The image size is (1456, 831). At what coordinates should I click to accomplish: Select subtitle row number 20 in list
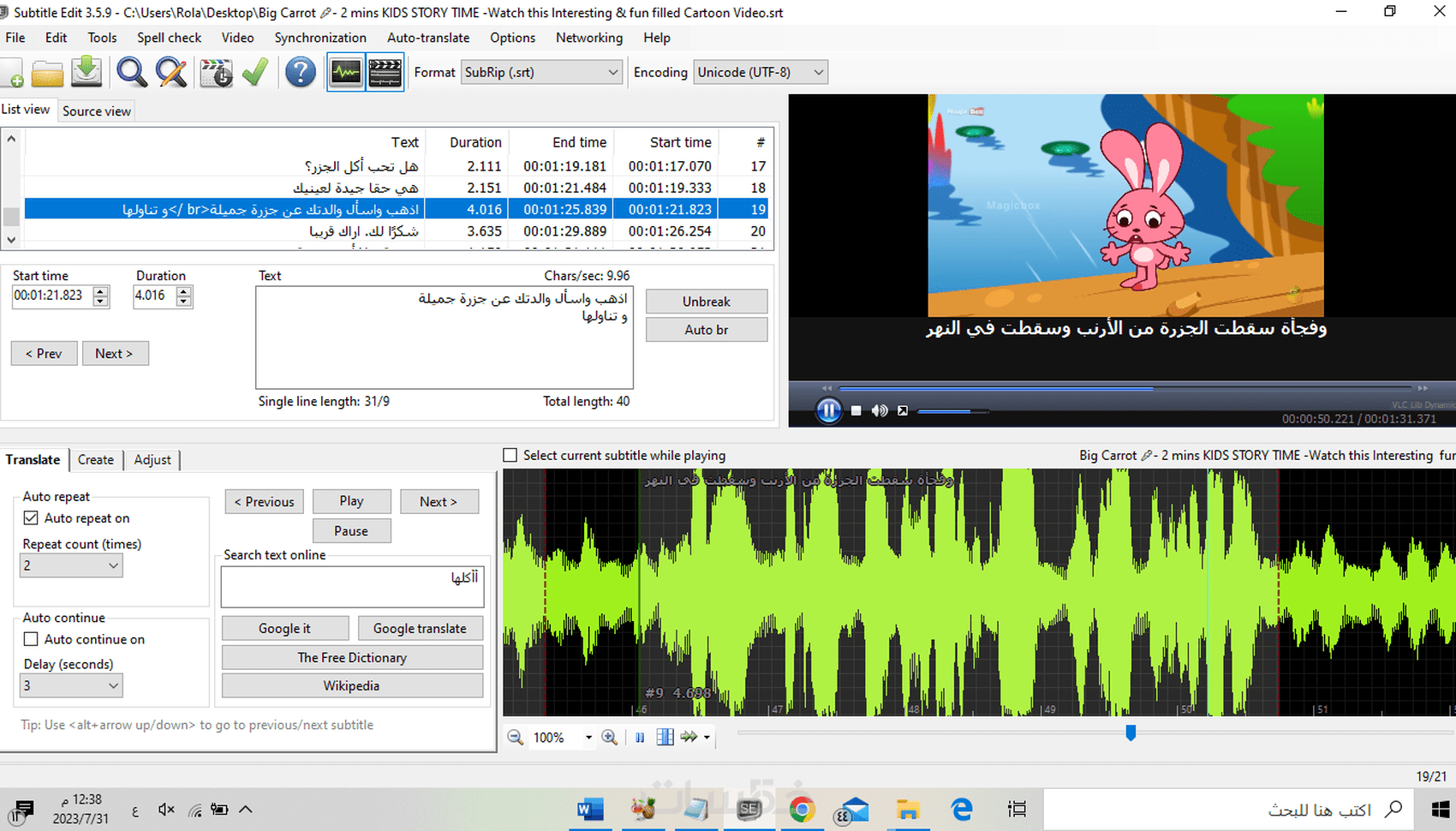(x=396, y=231)
